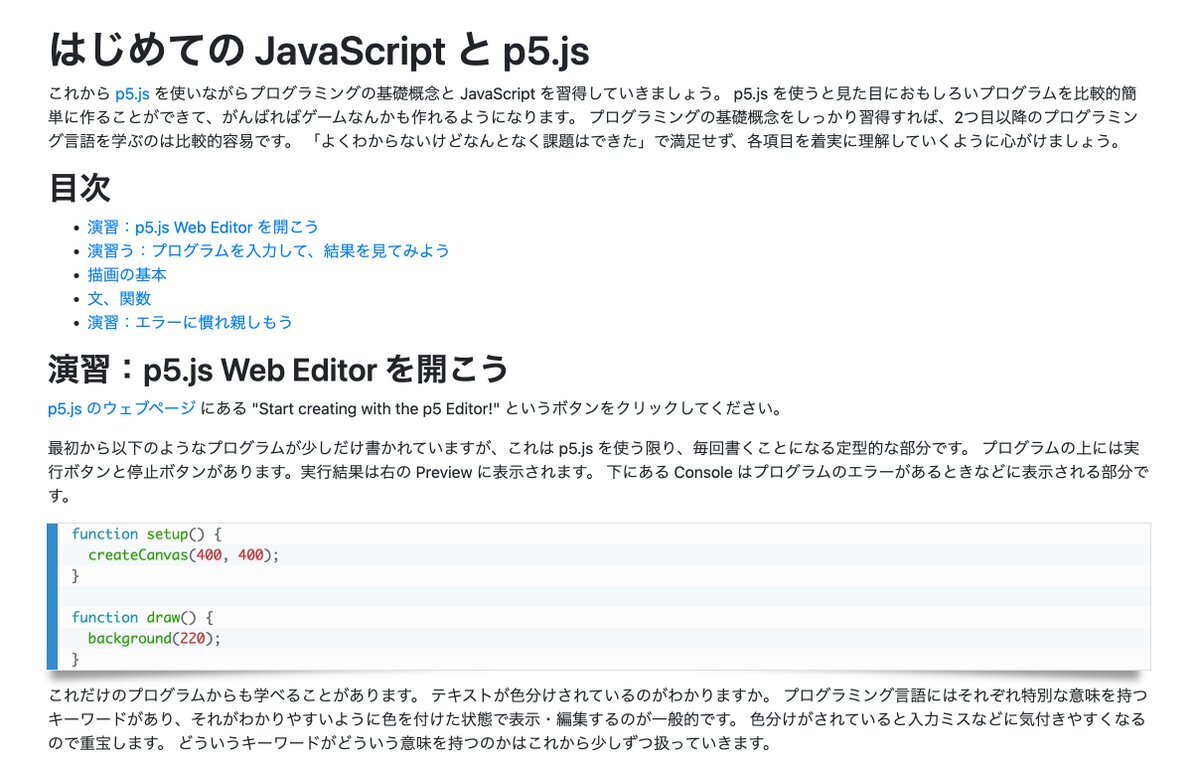The image size is (1200, 765).
Task: Follow the '文、関数' contents link
Action: click(119, 299)
